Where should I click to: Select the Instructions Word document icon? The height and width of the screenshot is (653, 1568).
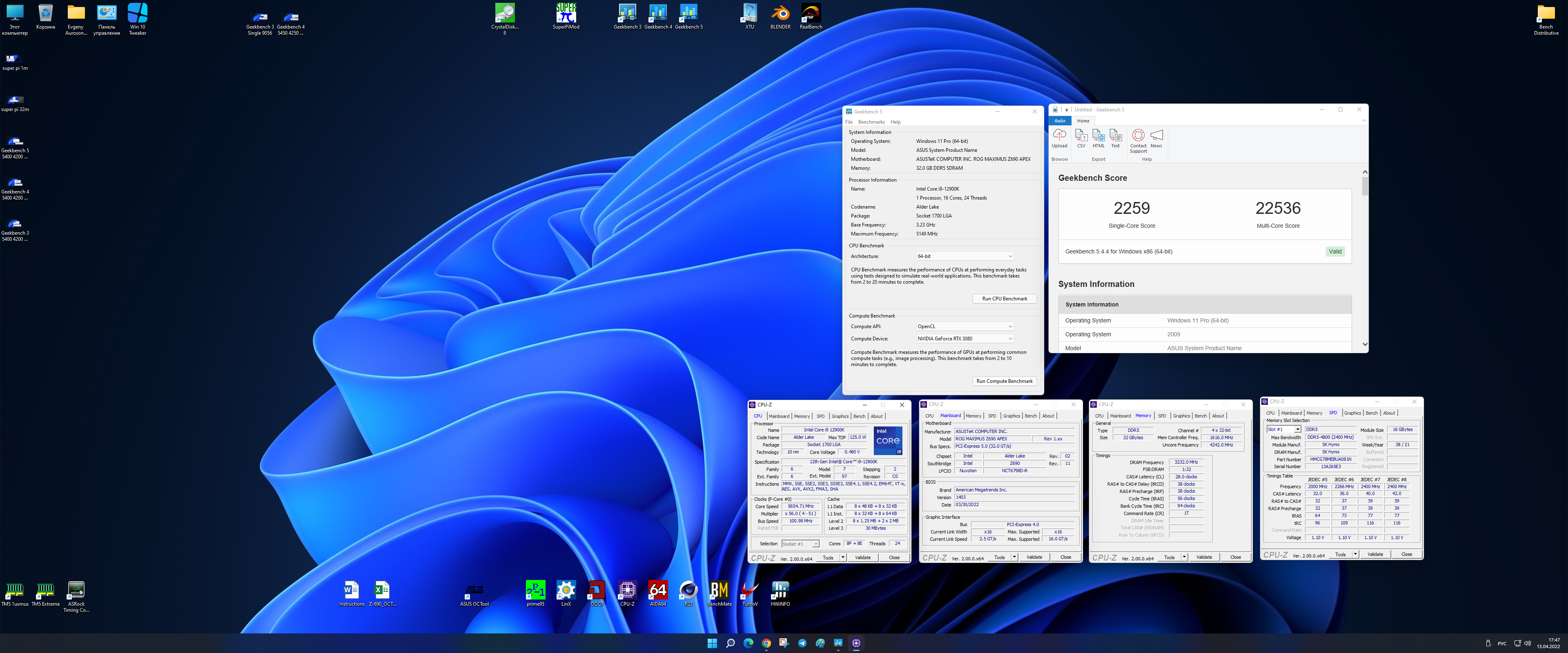coord(352,593)
